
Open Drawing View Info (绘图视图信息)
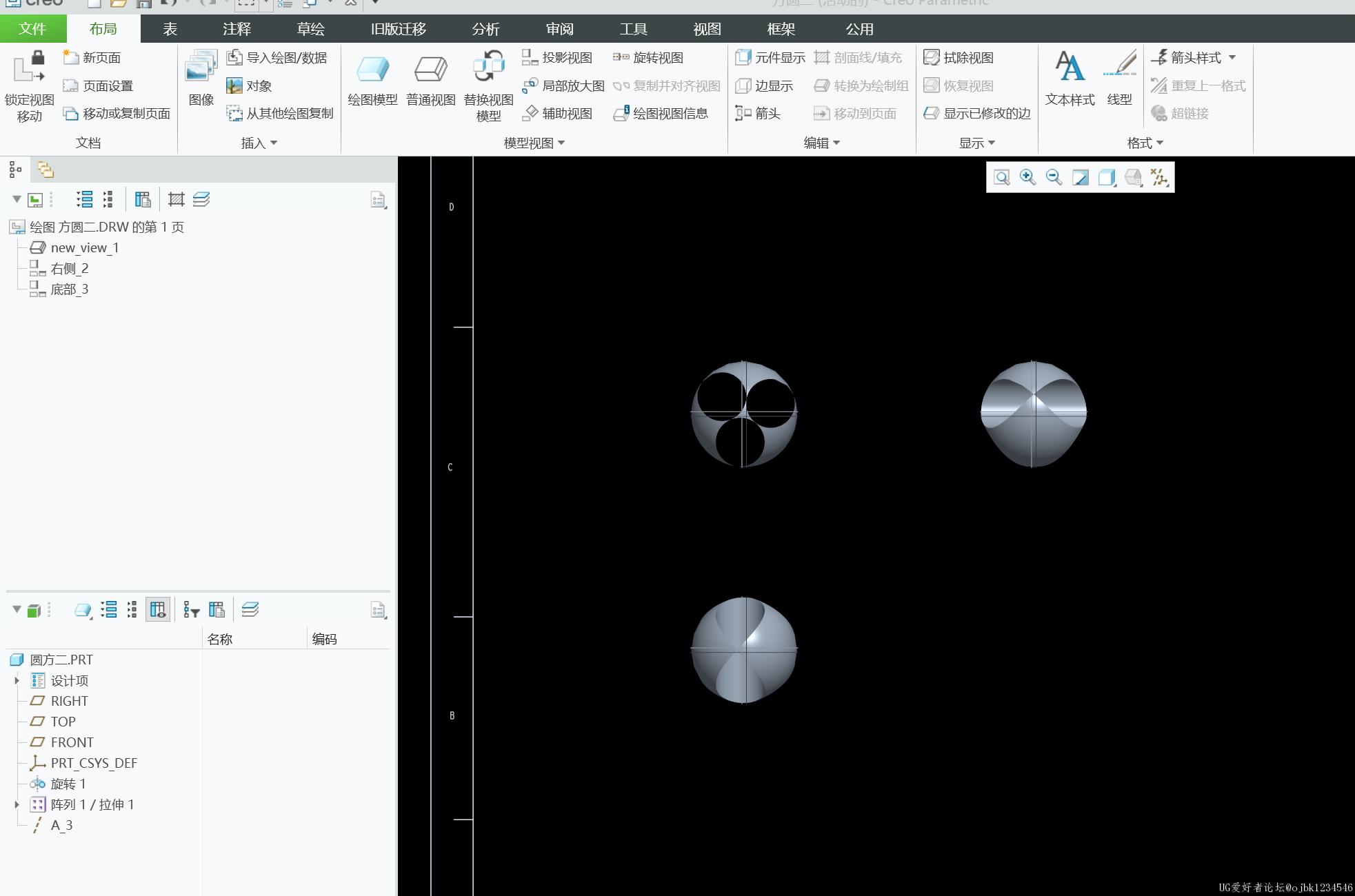coord(661,114)
